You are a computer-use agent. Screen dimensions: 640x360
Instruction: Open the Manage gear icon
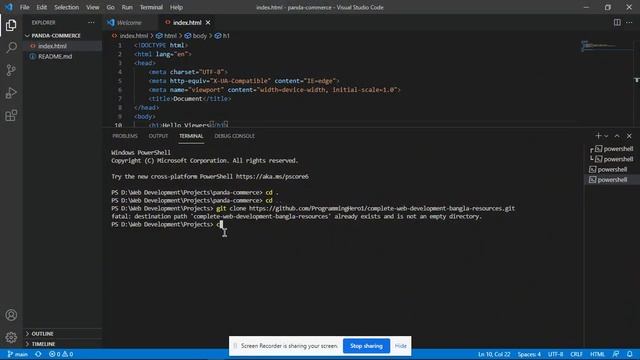click(11, 337)
